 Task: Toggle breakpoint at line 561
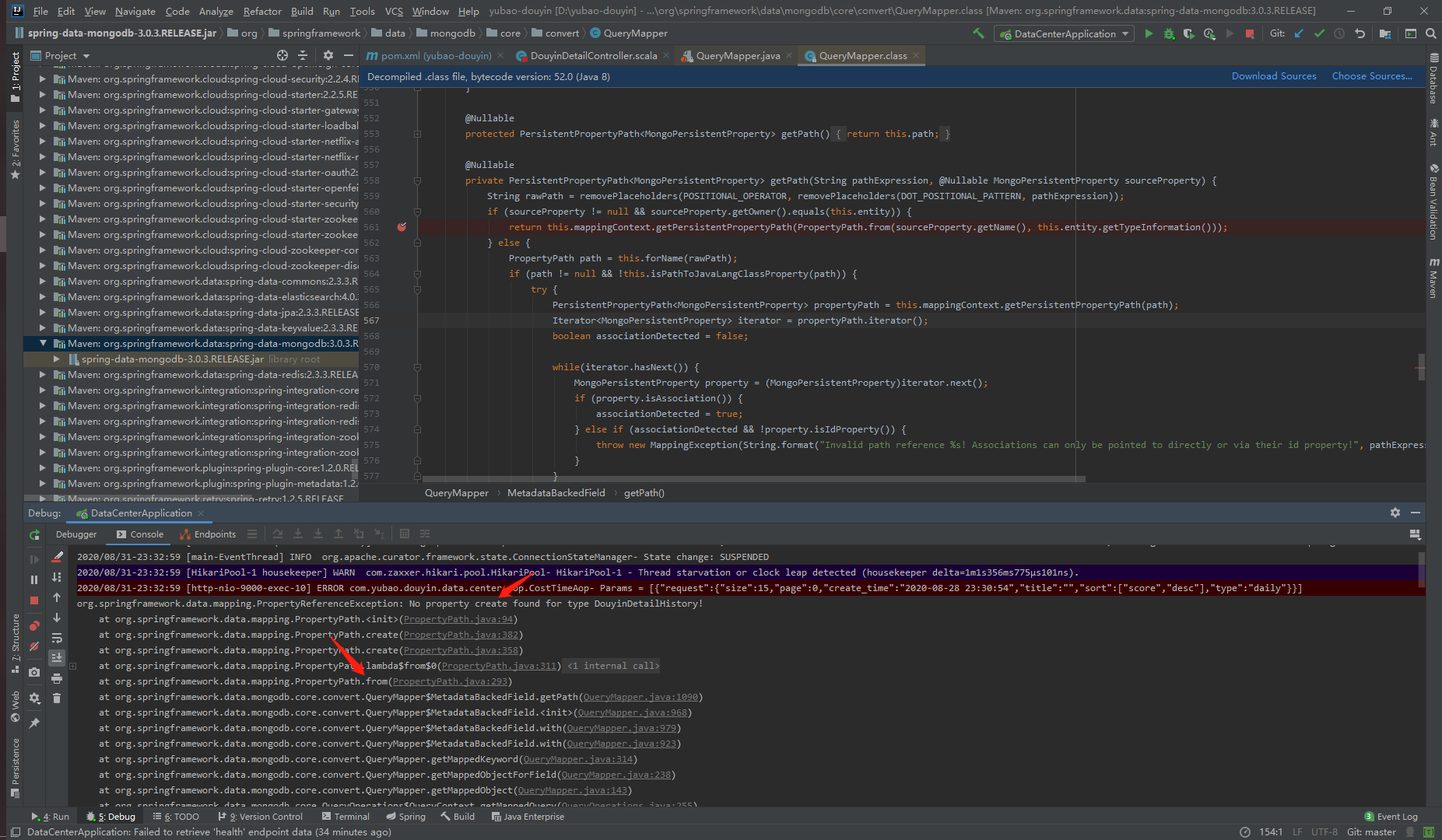coord(402,227)
